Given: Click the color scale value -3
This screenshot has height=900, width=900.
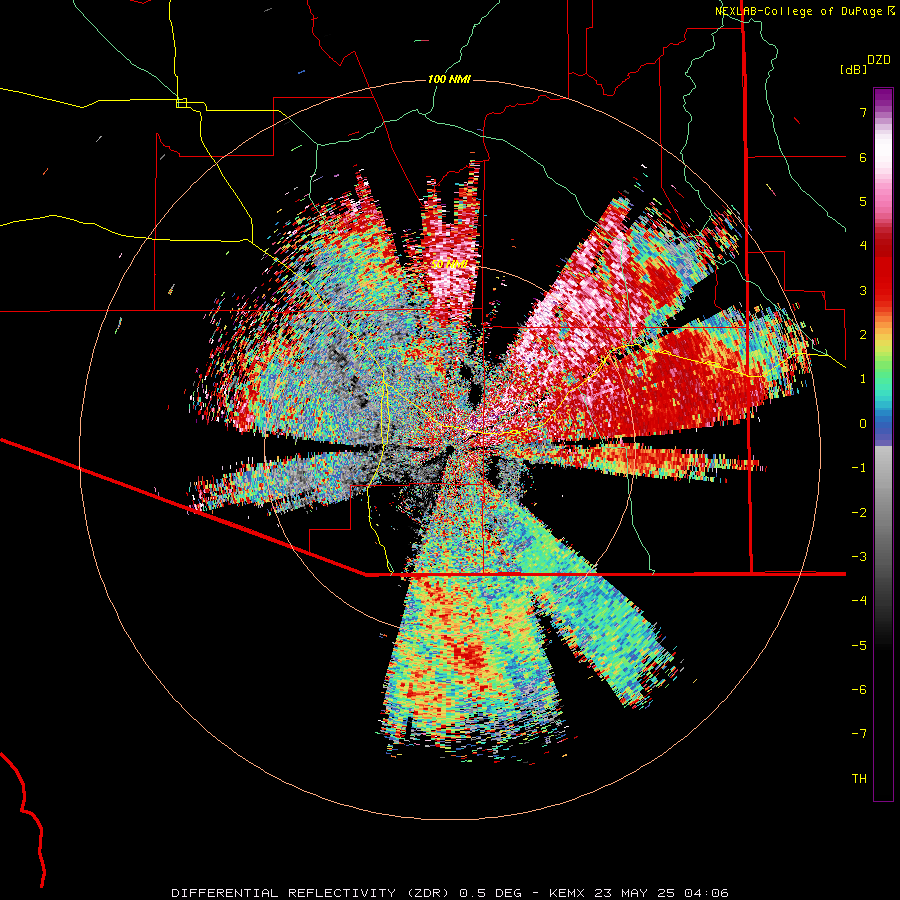Looking at the screenshot, I should (x=859, y=557).
